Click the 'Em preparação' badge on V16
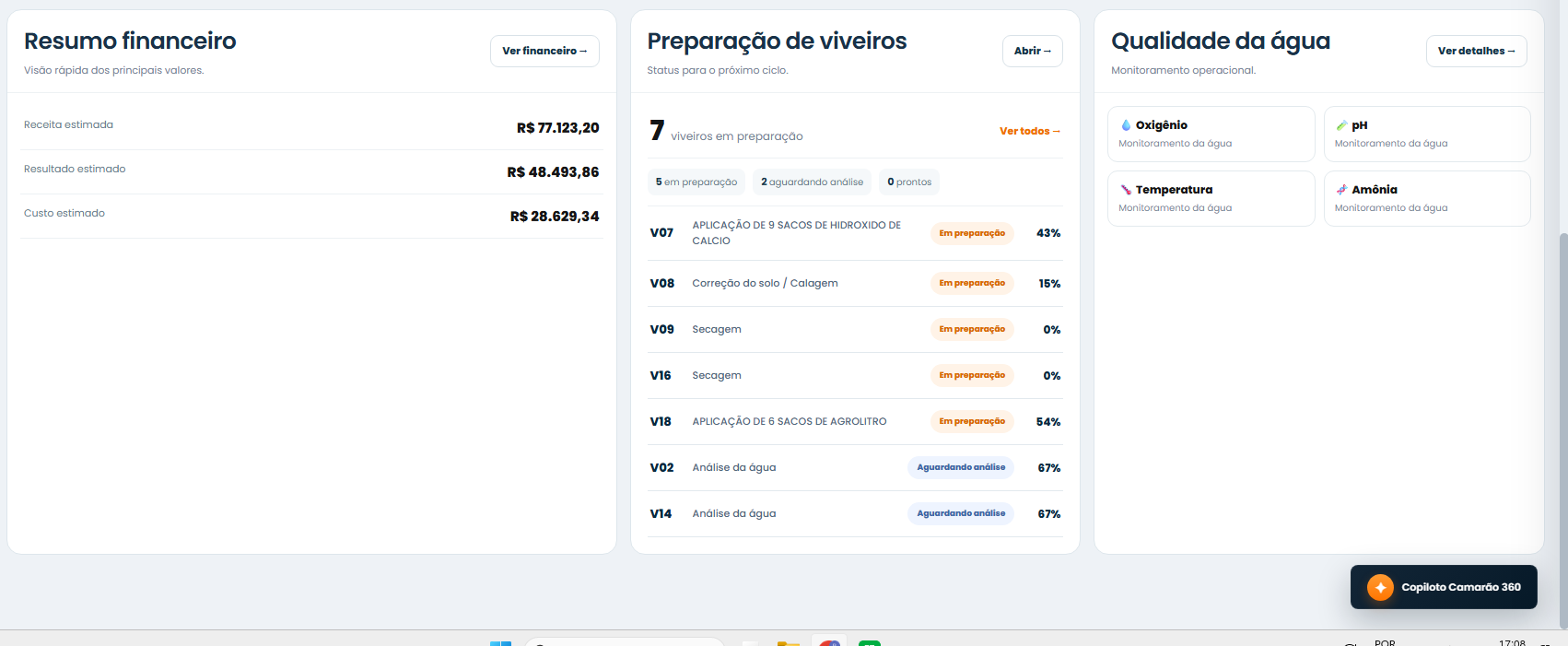Screen dimensions: 1568x646 (x=972, y=375)
